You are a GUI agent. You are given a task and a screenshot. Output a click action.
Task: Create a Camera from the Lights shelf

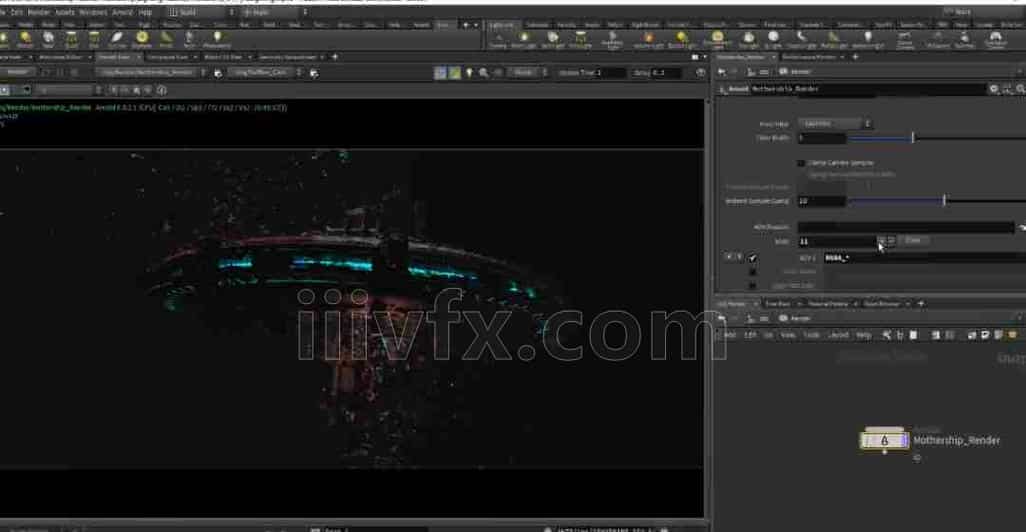(498, 39)
